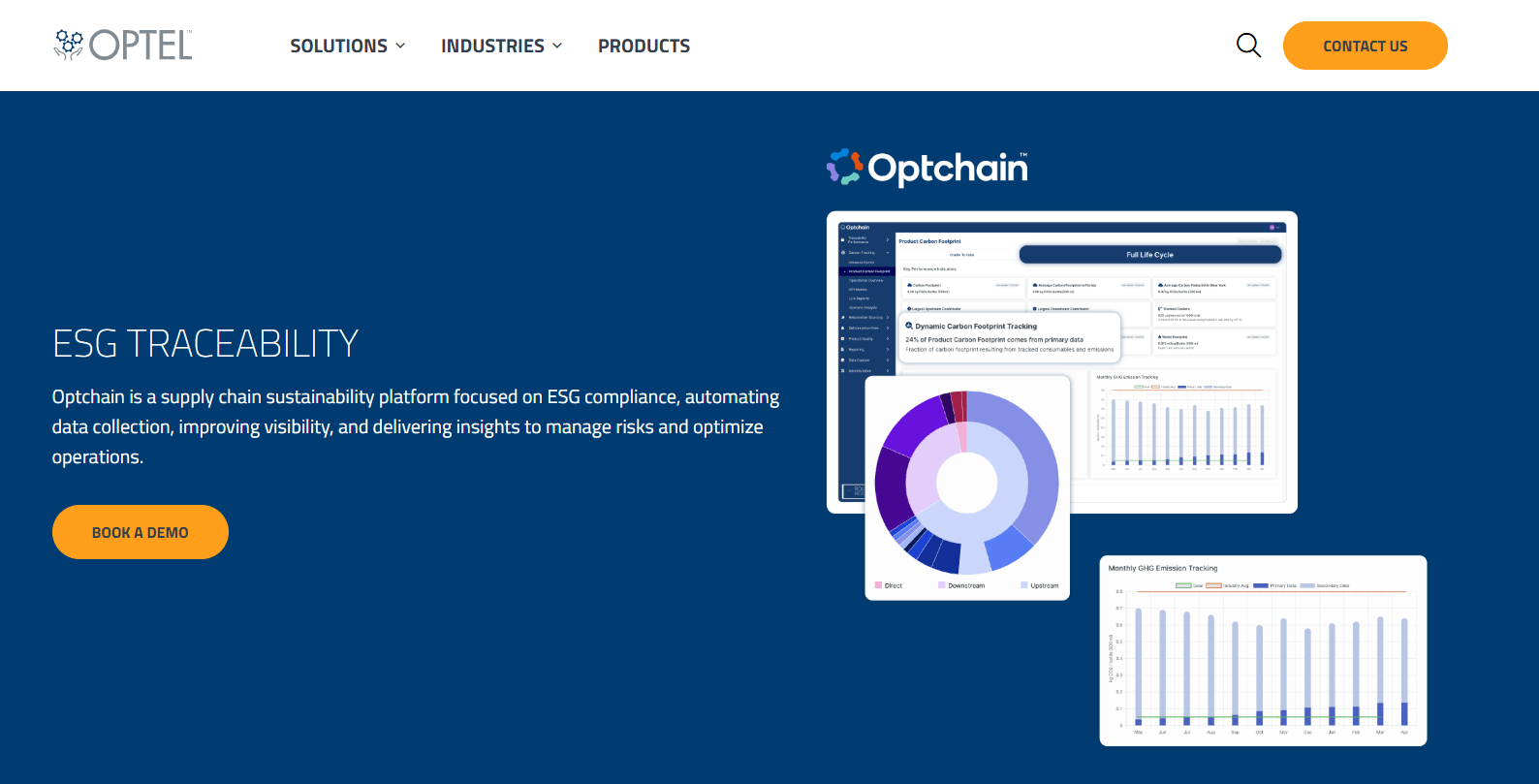Open the Industries menu
1539x784 pixels.
pos(502,46)
